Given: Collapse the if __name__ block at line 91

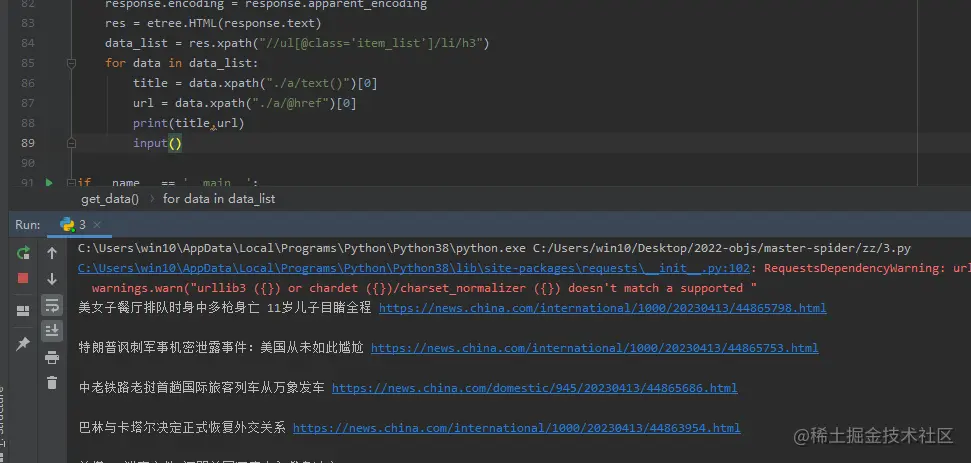Looking at the screenshot, I should (71, 183).
